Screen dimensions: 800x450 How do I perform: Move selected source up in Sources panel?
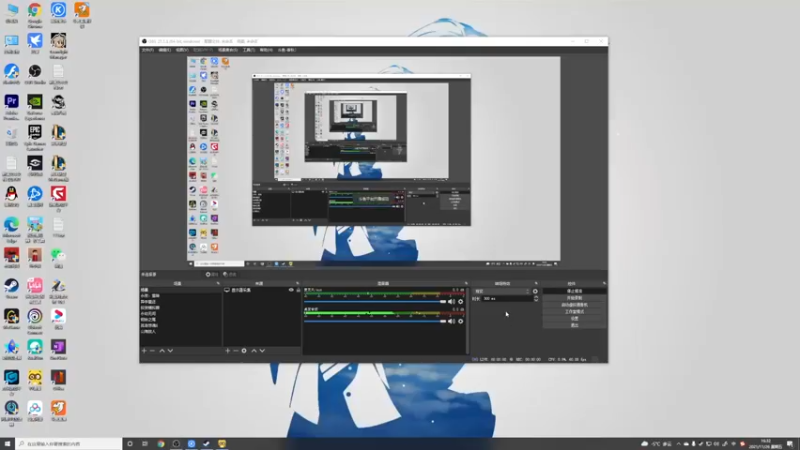(254, 351)
